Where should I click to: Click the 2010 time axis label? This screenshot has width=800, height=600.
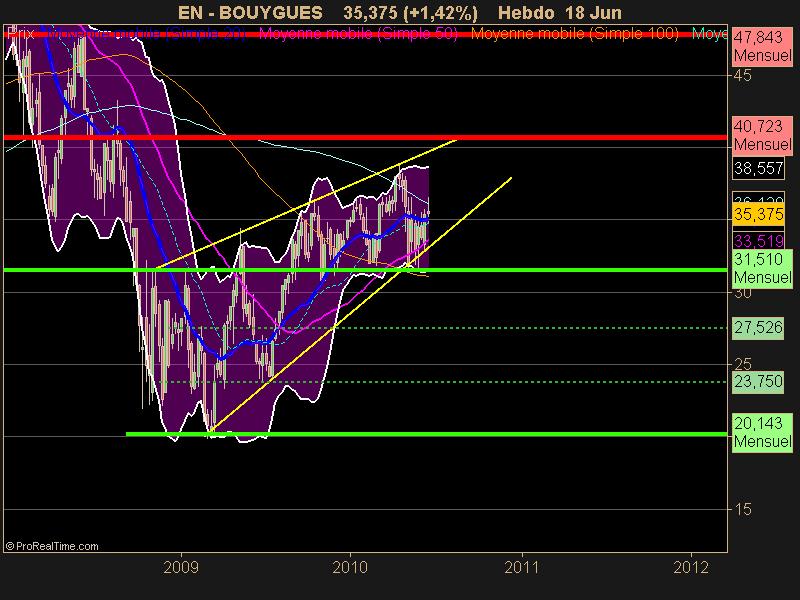[350, 567]
